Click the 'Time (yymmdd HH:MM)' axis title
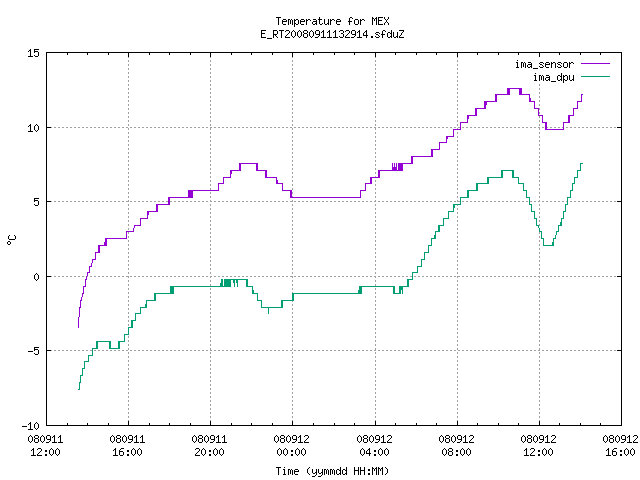The width and height of the screenshot is (640, 480). [332, 471]
